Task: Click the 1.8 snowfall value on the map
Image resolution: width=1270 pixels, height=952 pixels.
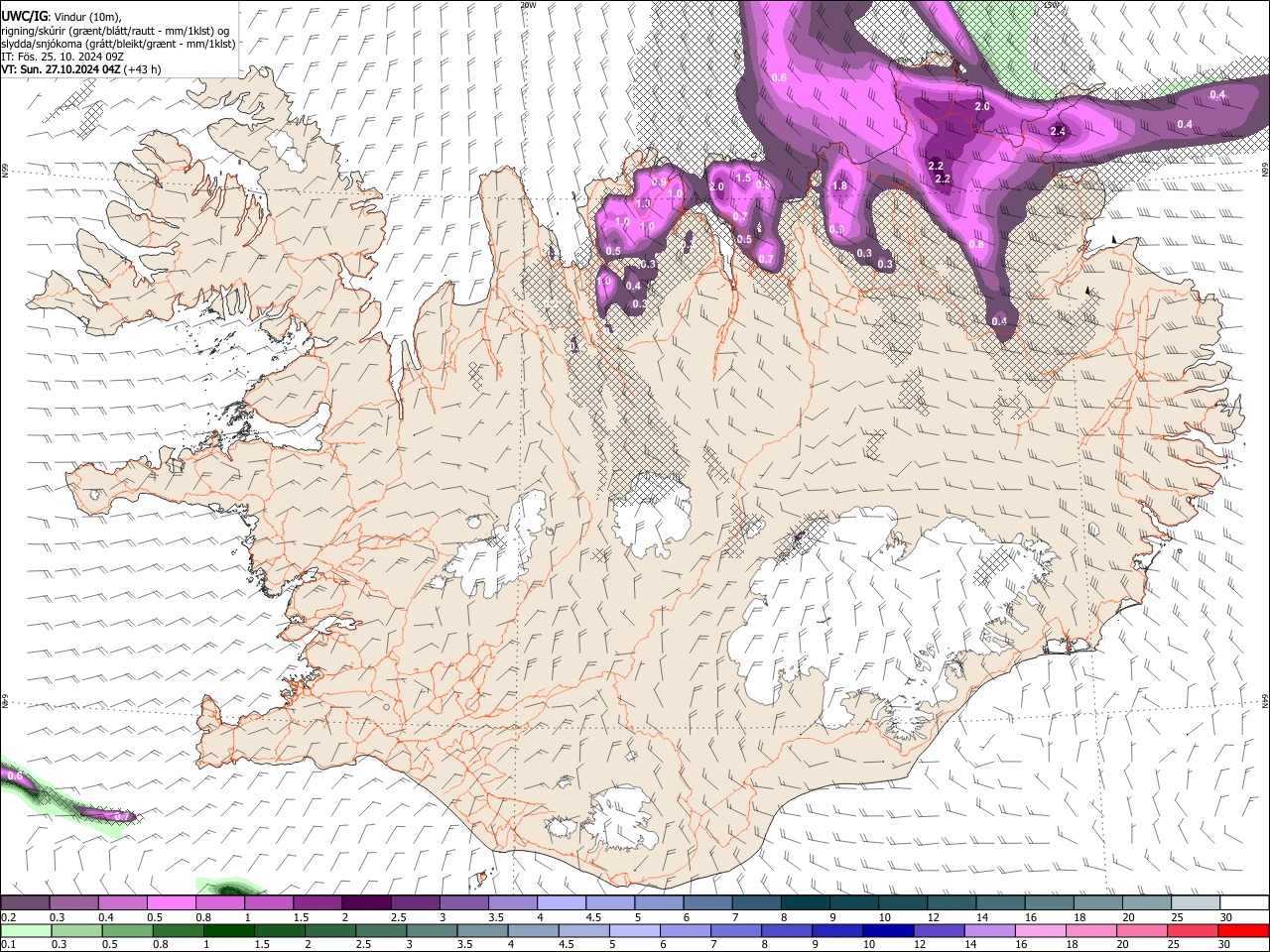Action: [839, 185]
